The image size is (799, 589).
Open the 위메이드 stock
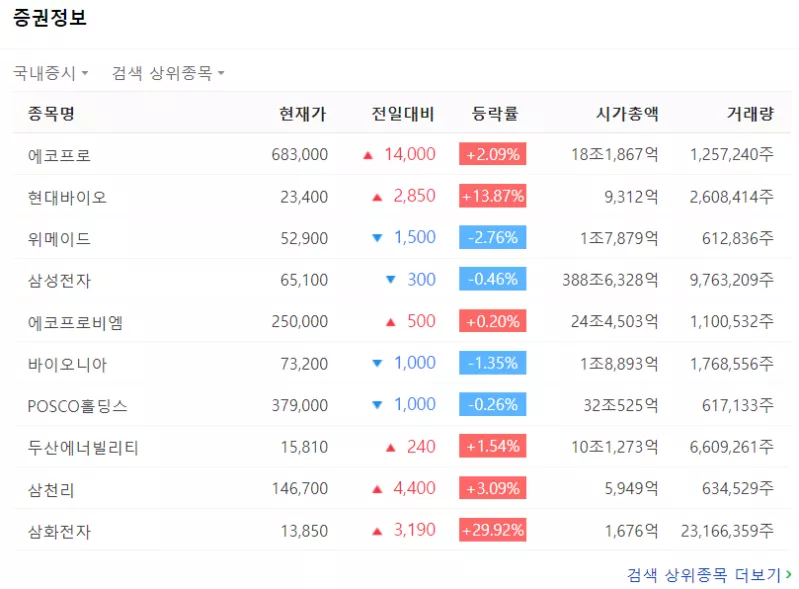(59, 238)
